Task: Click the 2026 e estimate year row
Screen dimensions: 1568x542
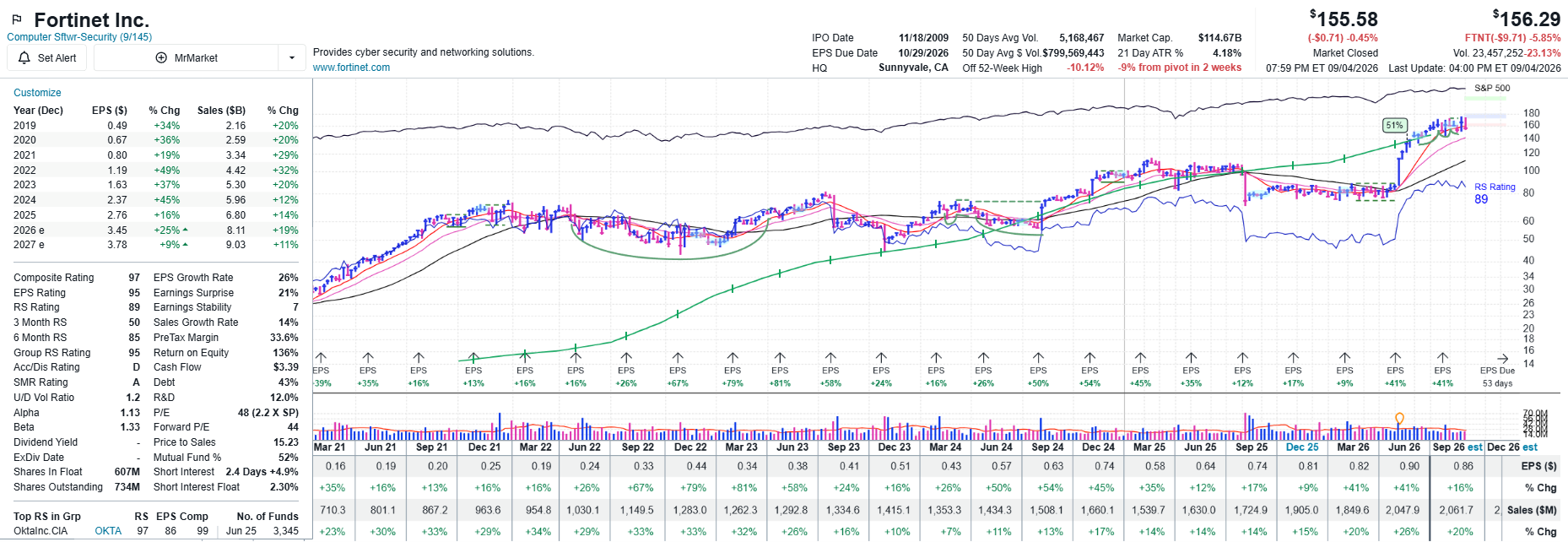Action: tap(156, 230)
